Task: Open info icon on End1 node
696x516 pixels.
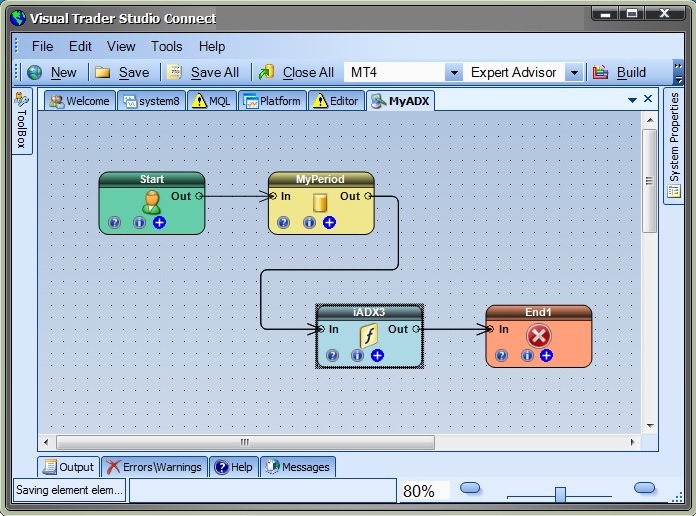Action: click(x=527, y=355)
